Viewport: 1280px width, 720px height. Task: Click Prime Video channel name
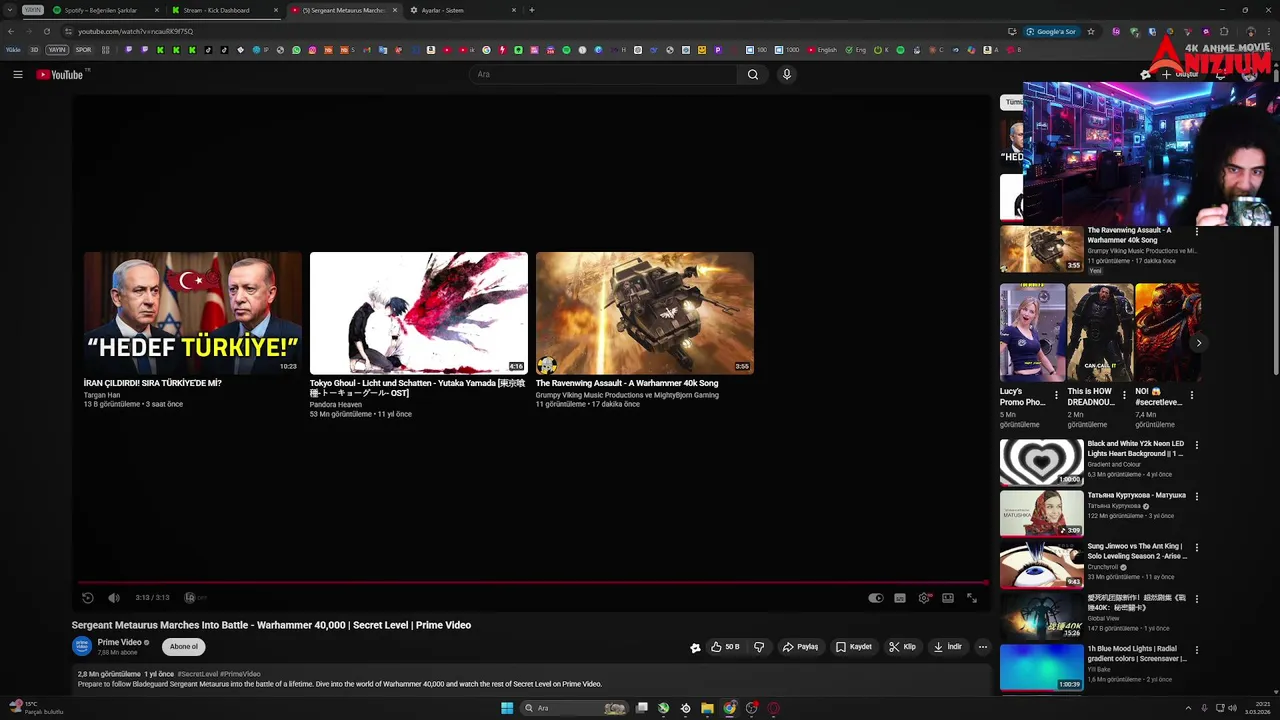pyautogui.click(x=119, y=642)
